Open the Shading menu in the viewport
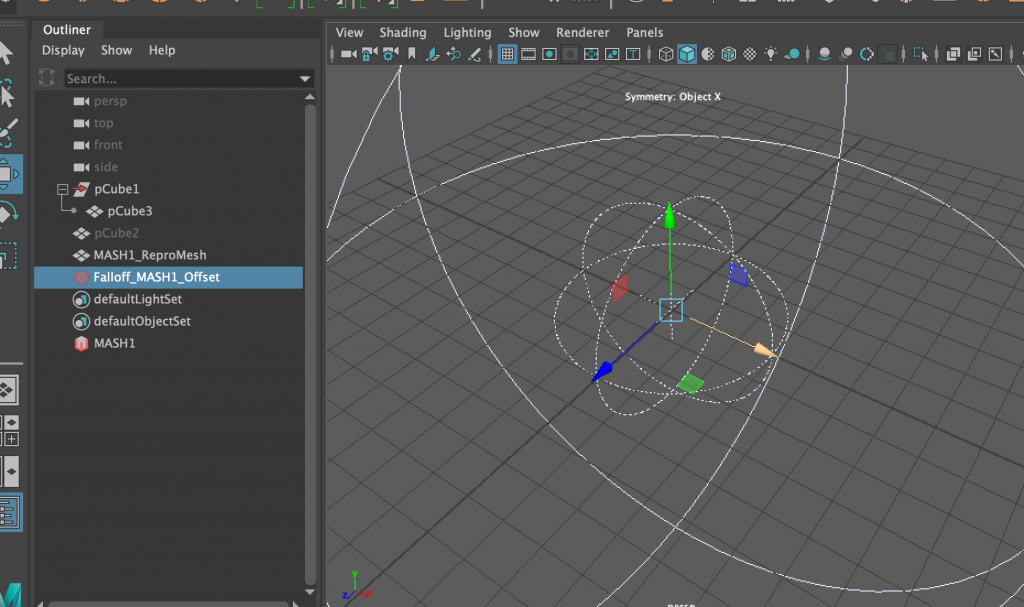 (403, 32)
